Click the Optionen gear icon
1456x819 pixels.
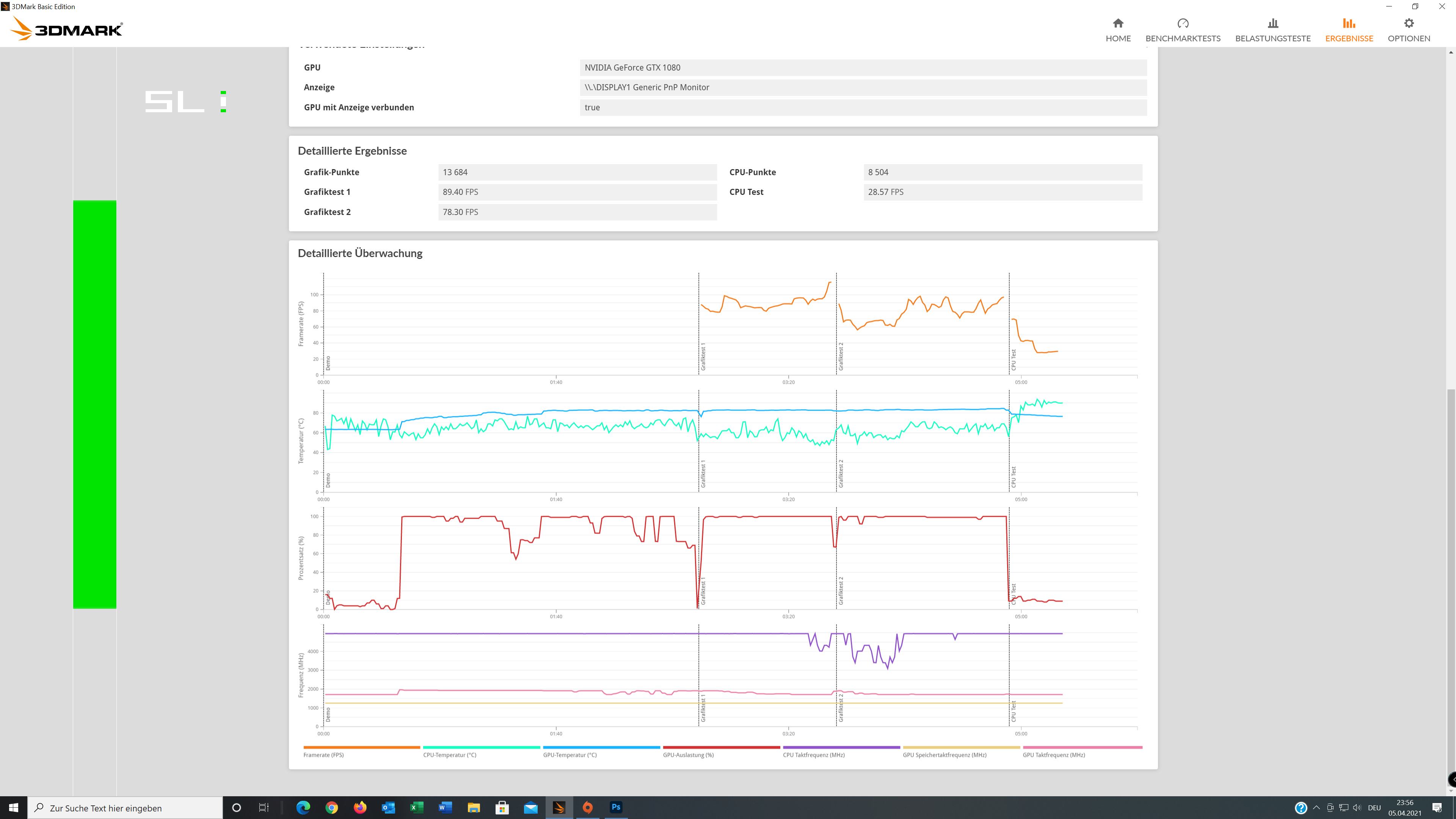[x=1409, y=24]
